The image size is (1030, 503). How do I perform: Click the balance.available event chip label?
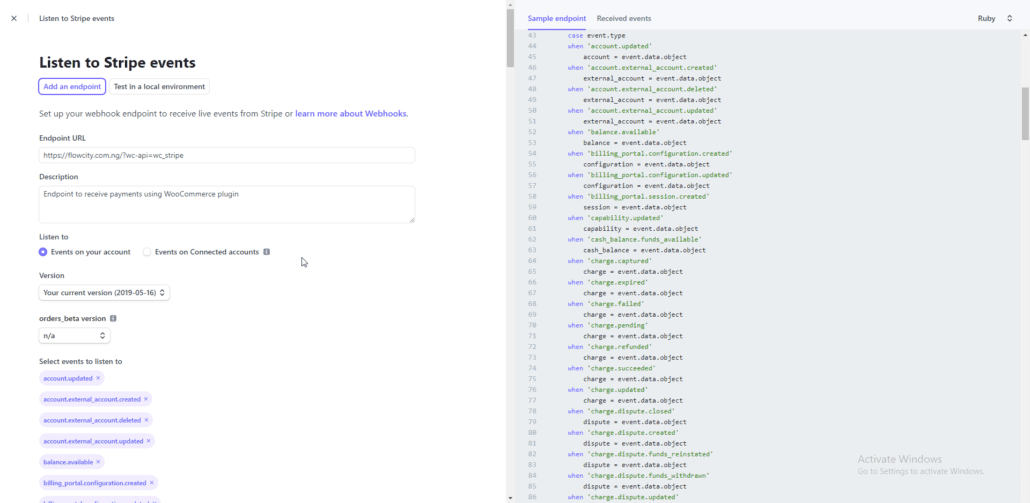pyautogui.click(x=68, y=462)
